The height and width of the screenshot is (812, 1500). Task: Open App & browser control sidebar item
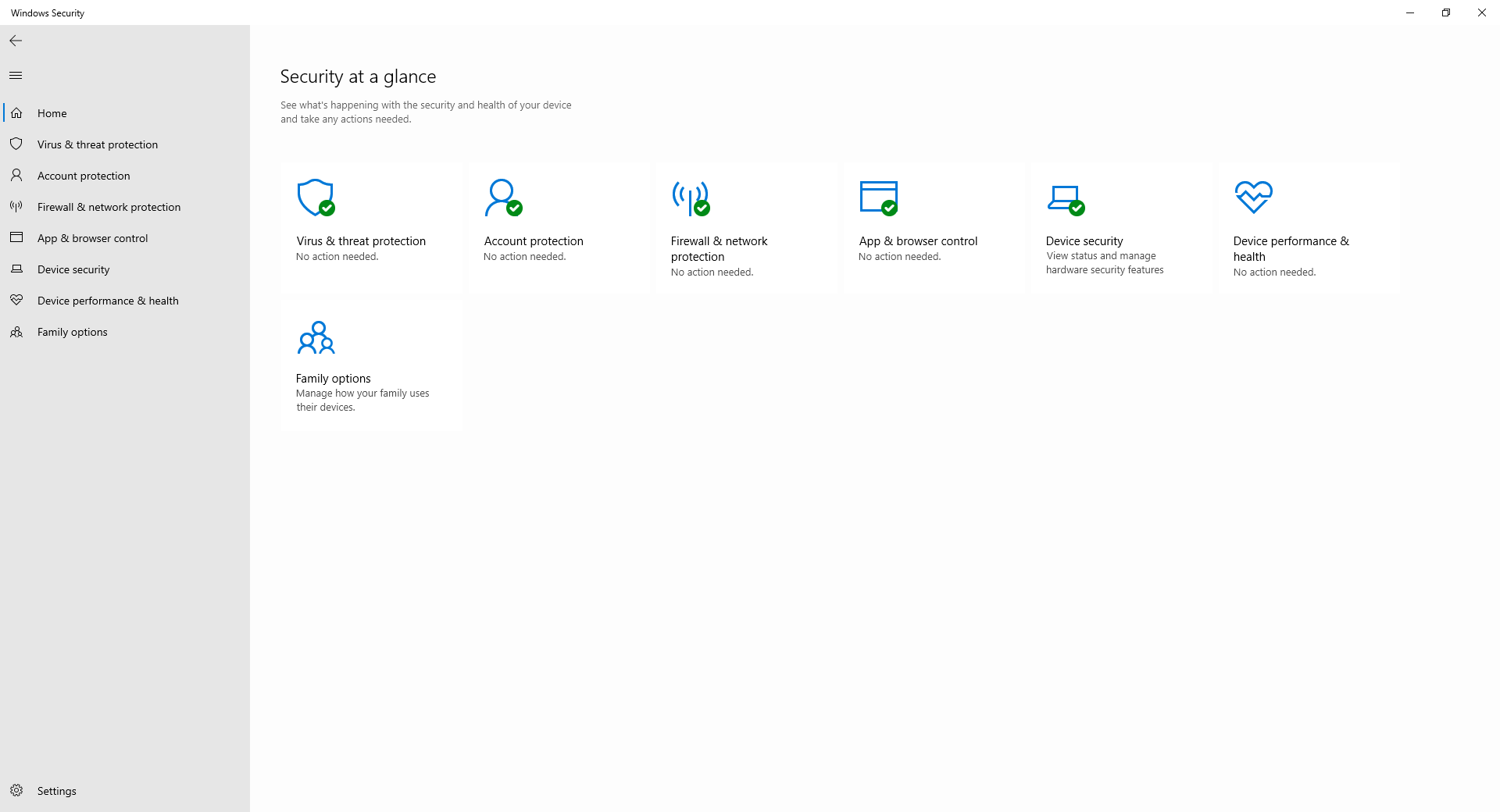tap(92, 238)
